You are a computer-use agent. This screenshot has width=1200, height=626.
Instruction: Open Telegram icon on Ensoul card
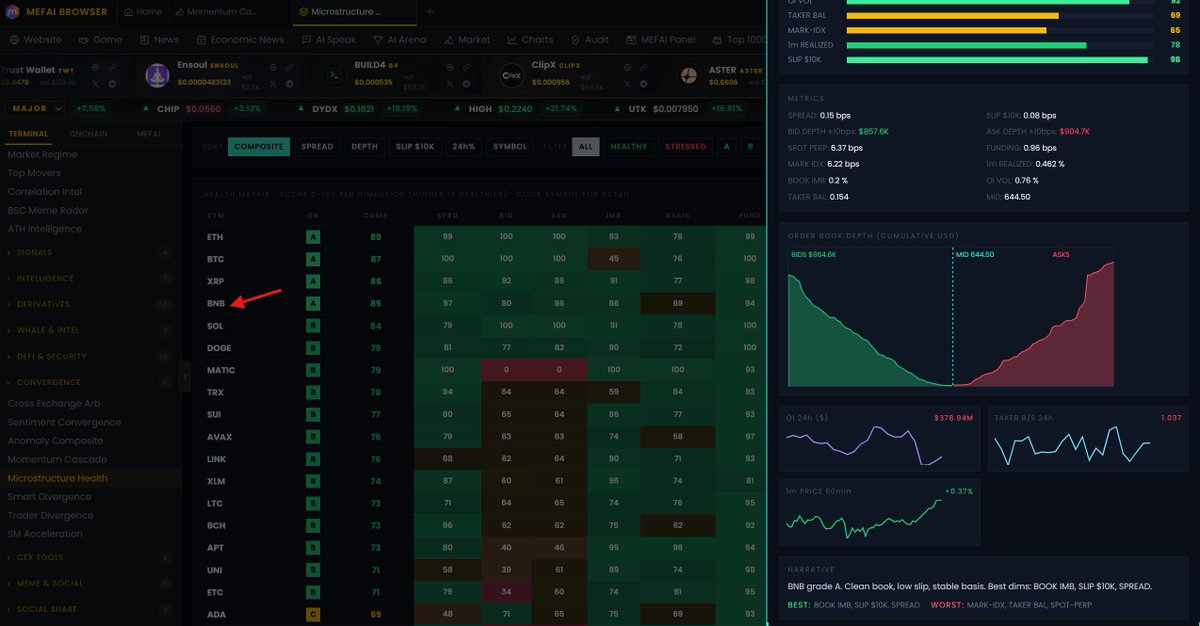[288, 84]
